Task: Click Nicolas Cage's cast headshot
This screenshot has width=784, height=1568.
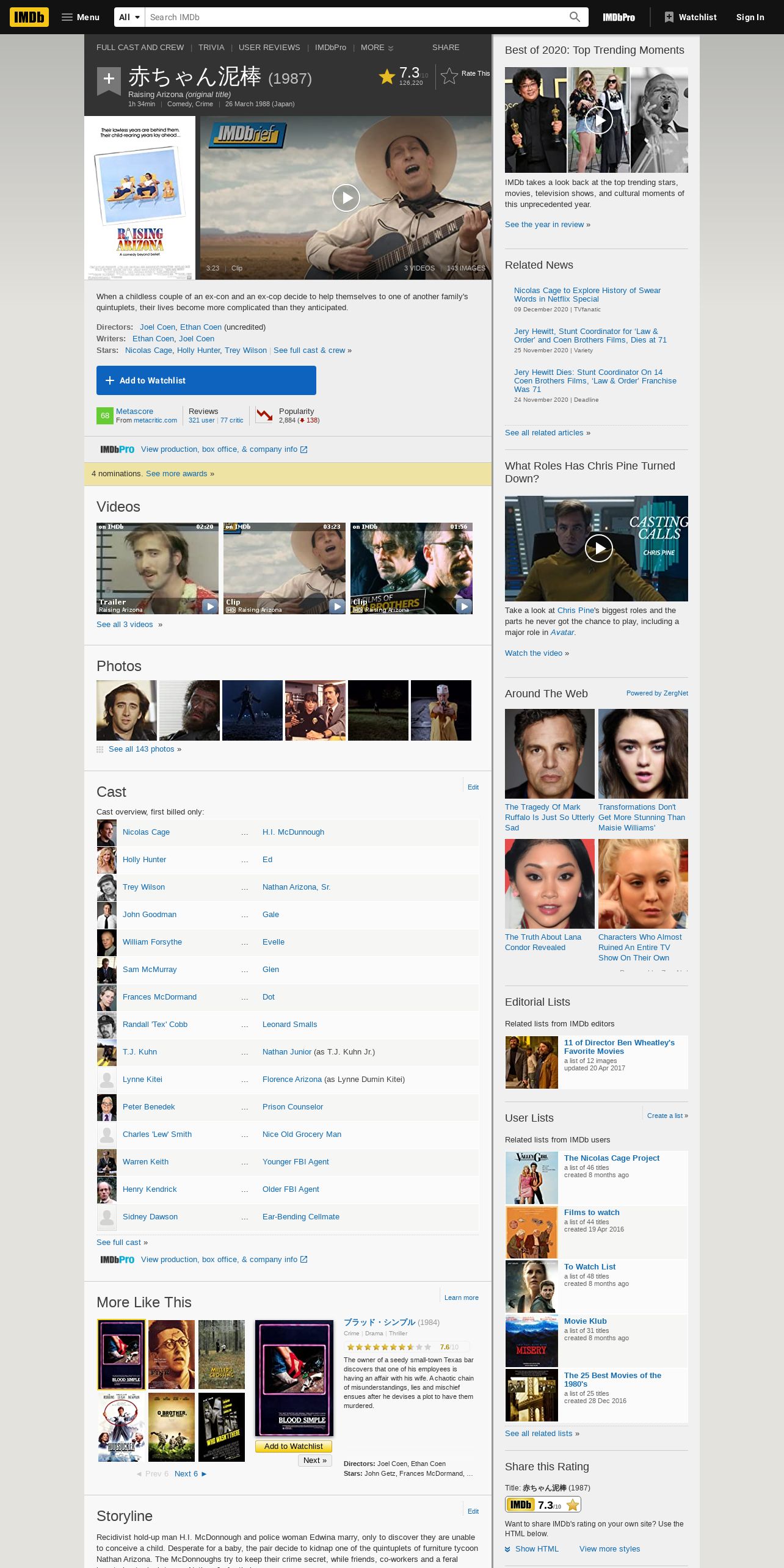Action: [x=107, y=832]
